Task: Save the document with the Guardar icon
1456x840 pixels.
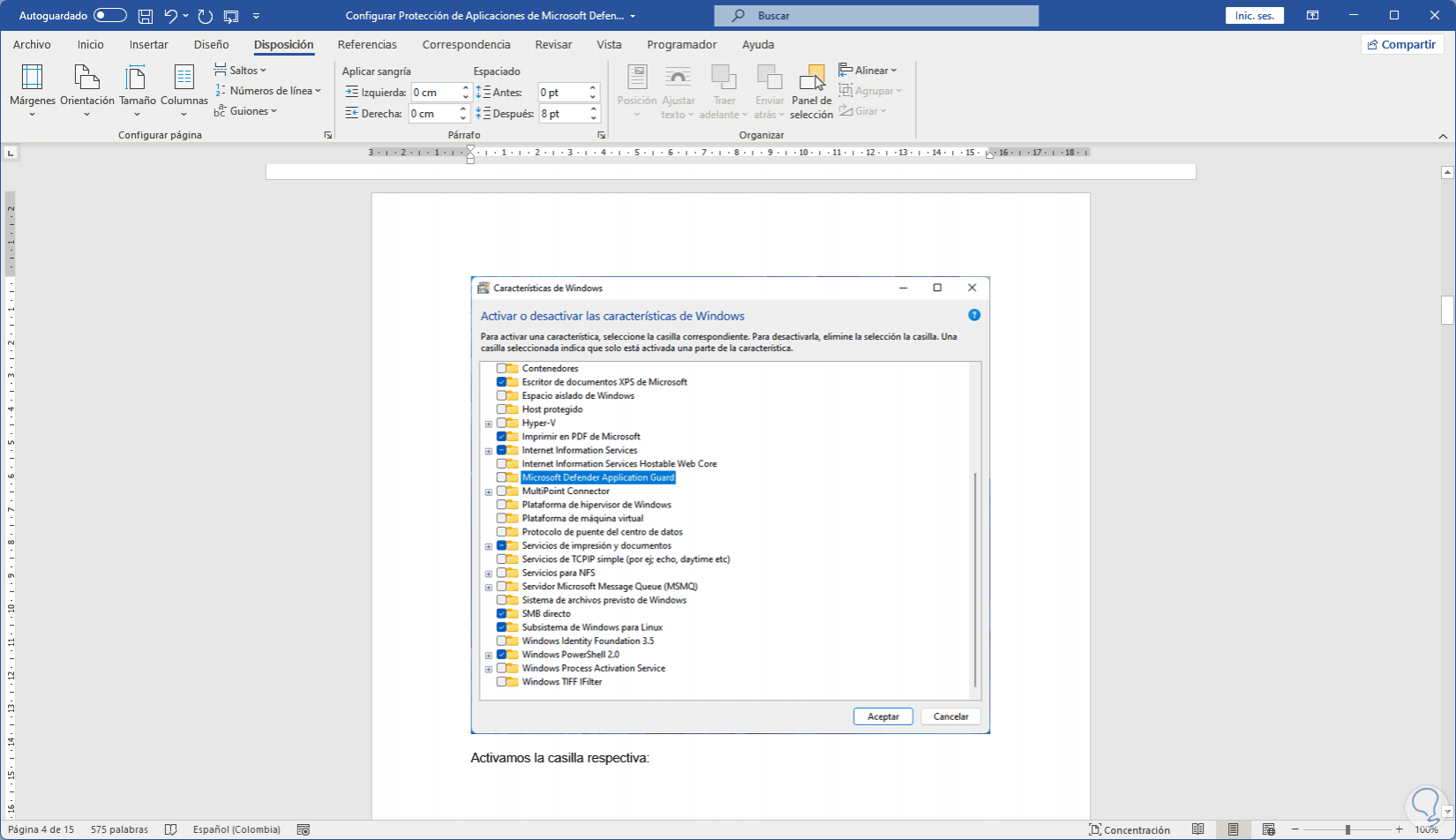Action: (146, 16)
